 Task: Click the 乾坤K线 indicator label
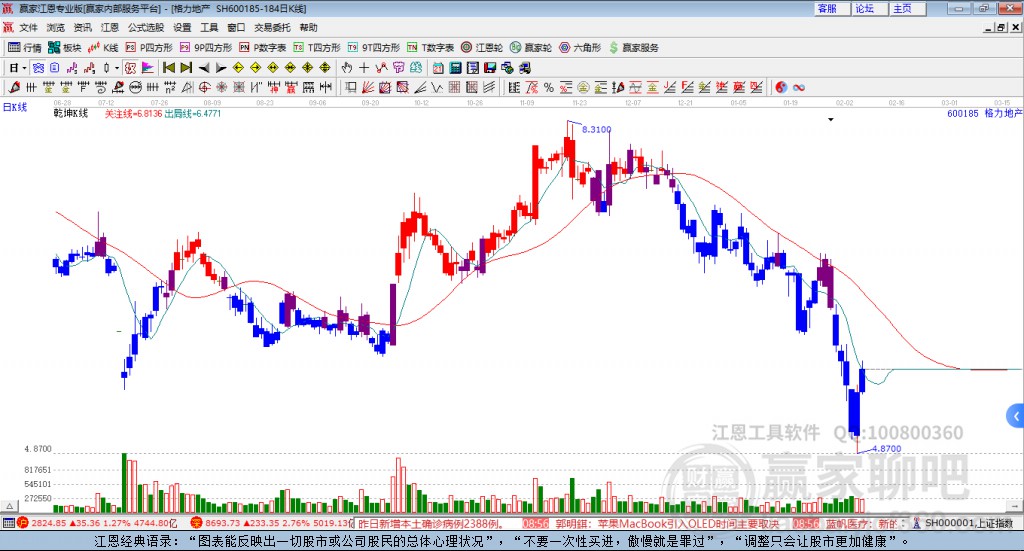71,114
